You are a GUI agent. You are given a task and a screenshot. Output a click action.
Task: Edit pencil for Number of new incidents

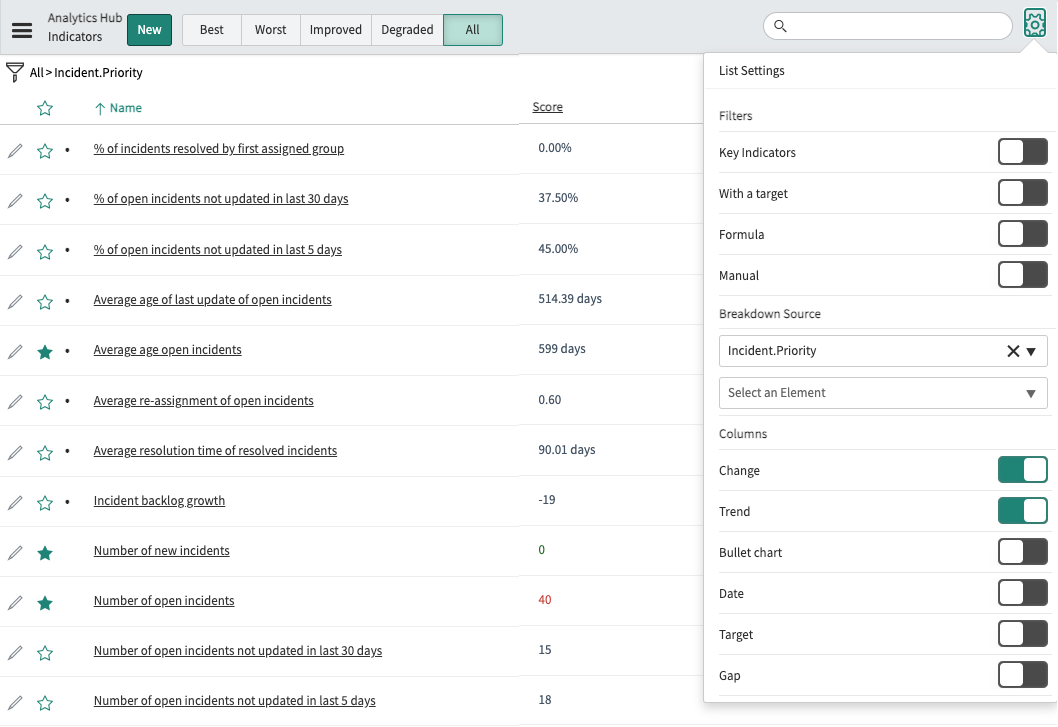(15, 553)
